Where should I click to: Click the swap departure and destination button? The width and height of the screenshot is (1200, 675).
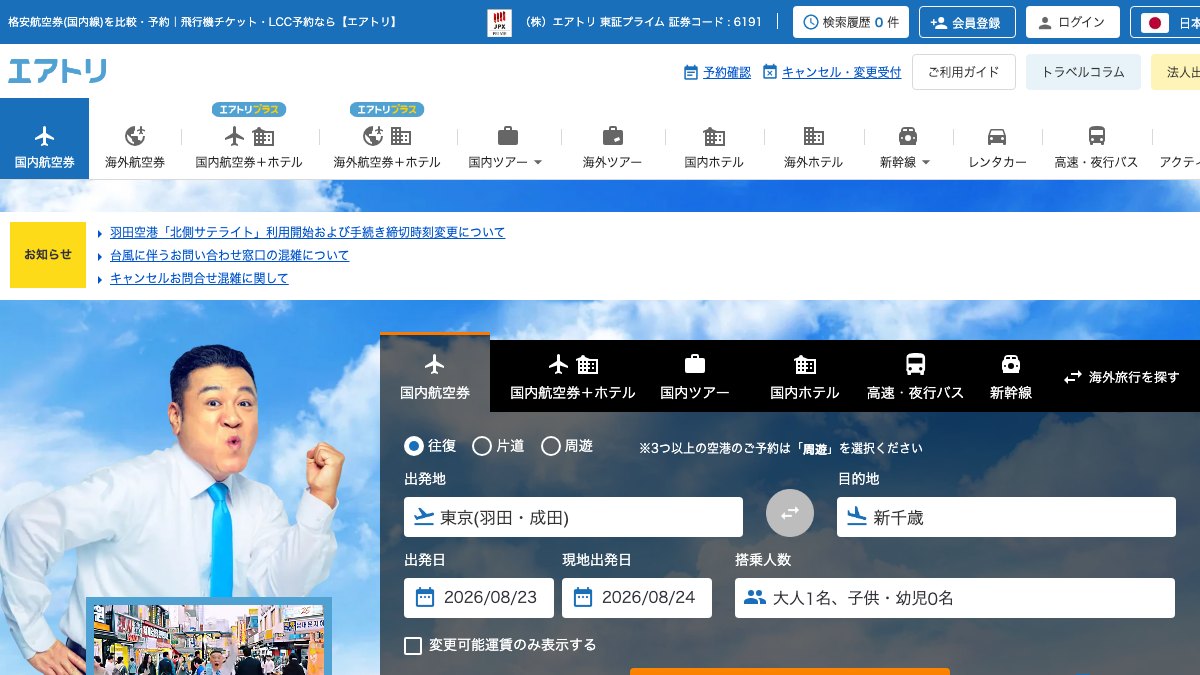(790, 513)
